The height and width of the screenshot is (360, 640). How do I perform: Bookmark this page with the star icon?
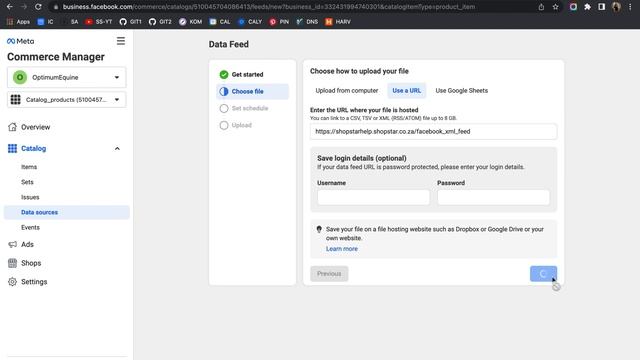(556, 7)
